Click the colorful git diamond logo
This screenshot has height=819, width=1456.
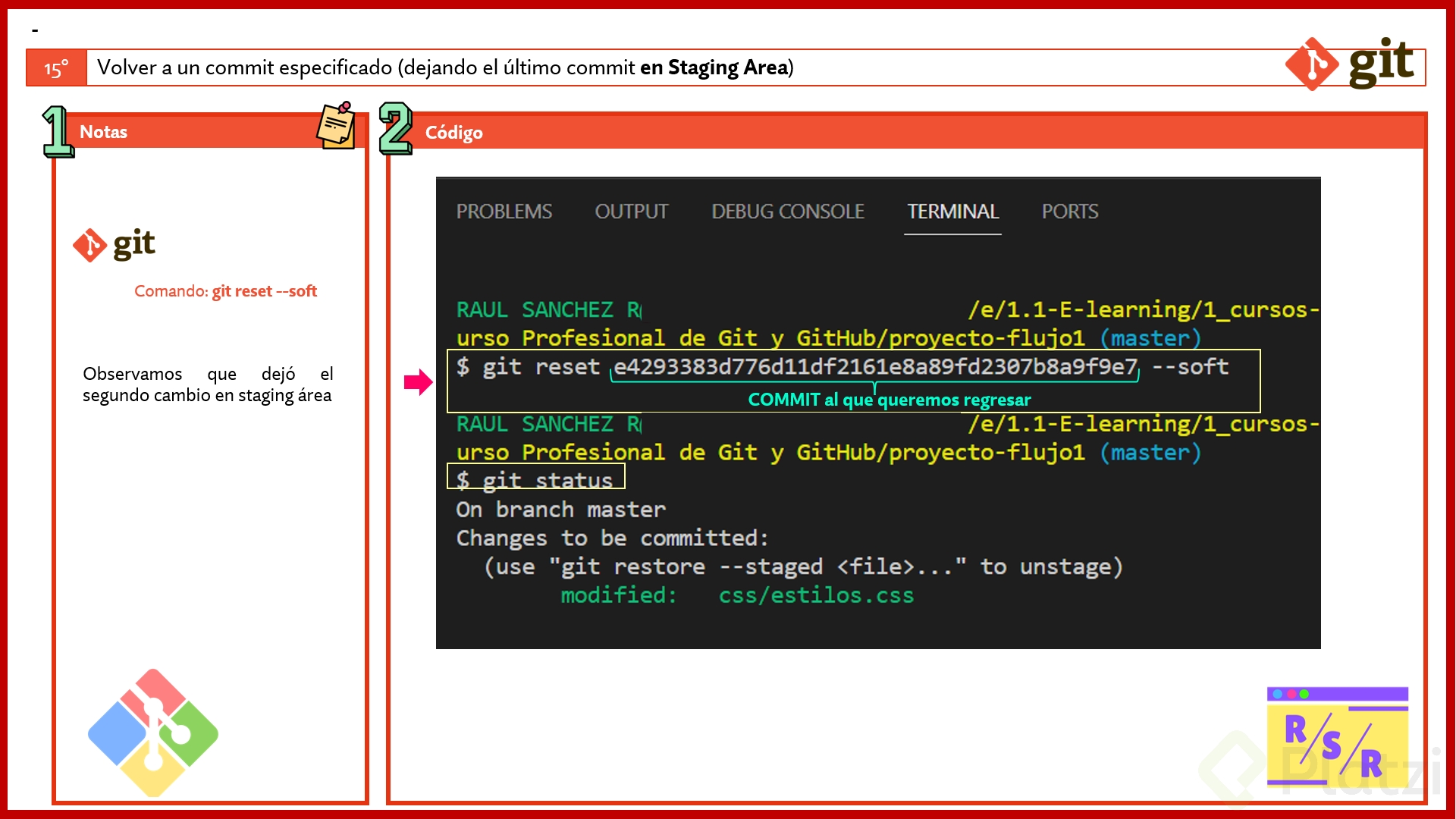click(153, 733)
